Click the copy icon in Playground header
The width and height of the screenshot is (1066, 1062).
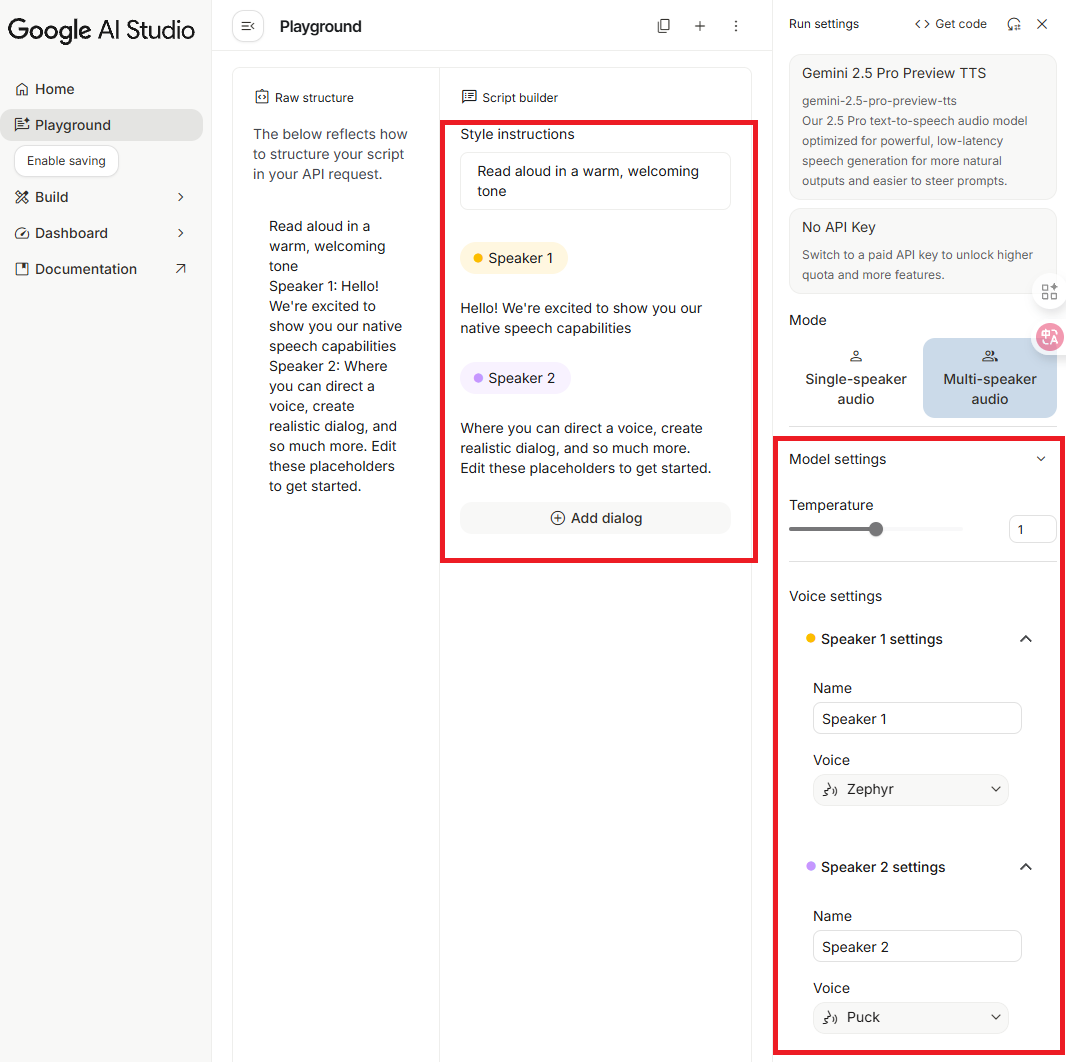pyautogui.click(x=663, y=26)
